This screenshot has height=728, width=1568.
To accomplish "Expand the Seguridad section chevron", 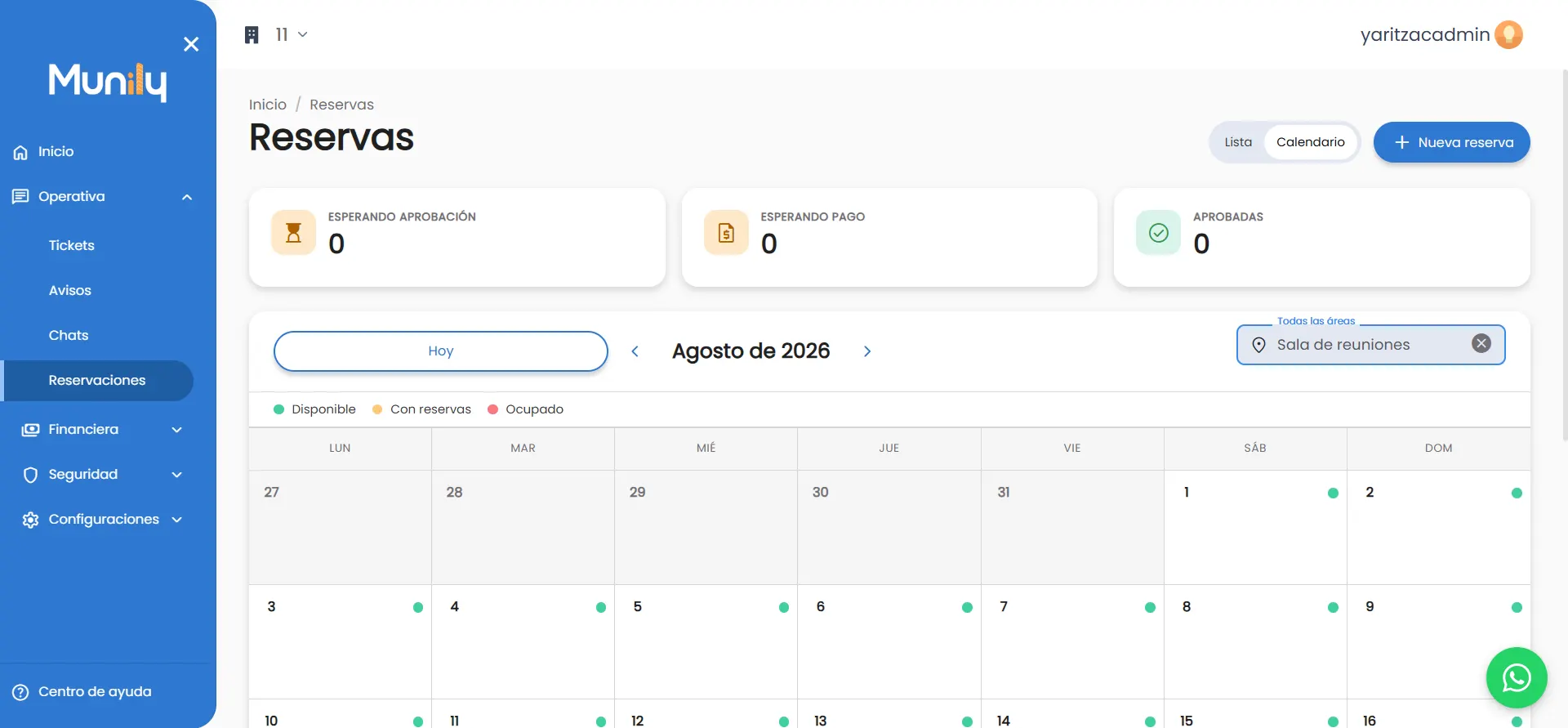I will [x=176, y=475].
